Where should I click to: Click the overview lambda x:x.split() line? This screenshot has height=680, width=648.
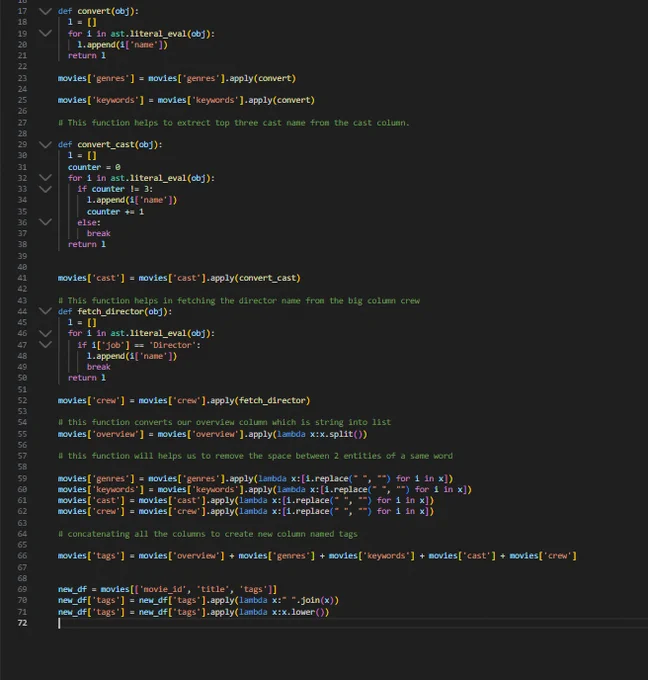[213, 434]
